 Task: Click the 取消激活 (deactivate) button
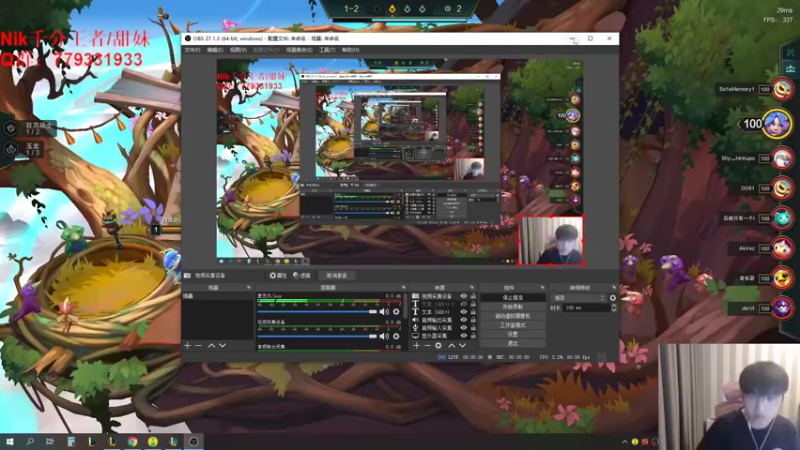(x=337, y=276)
